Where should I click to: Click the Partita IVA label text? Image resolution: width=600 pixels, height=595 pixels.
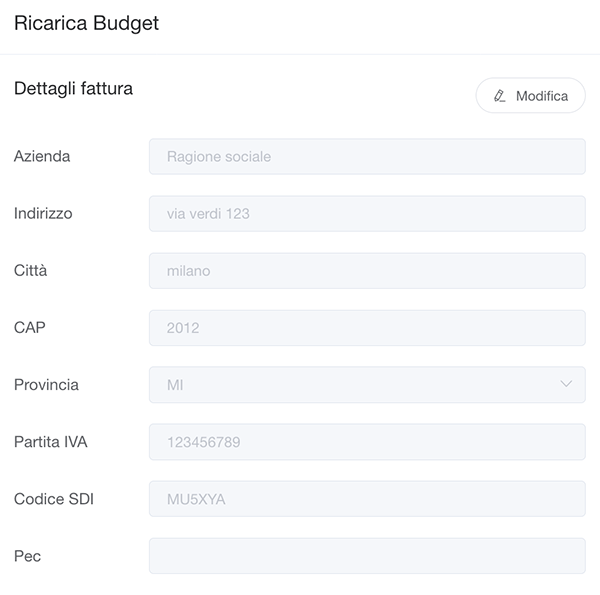pyautogui.click(x=51, y=441)
